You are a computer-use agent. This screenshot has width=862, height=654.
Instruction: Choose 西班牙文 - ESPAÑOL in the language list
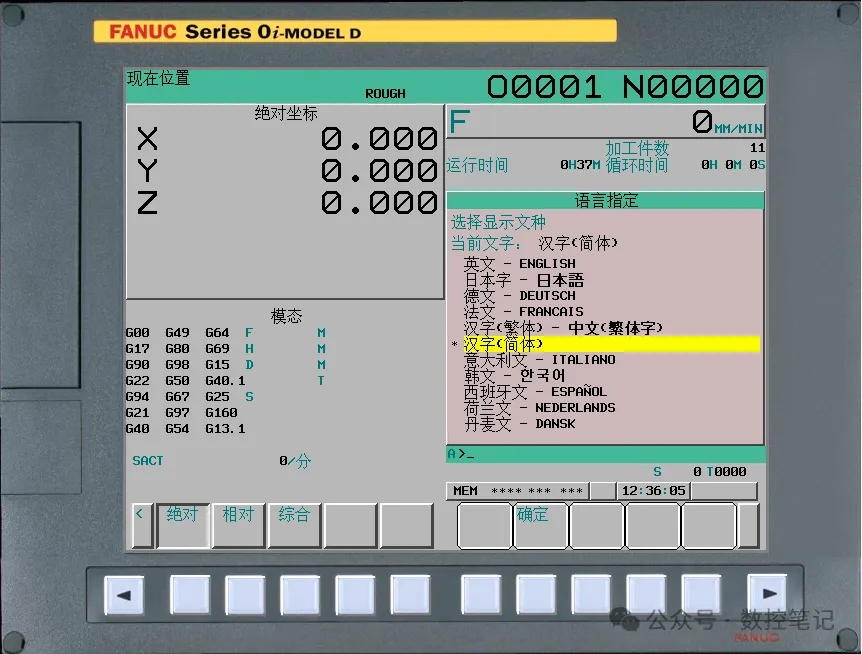[535, 392]
